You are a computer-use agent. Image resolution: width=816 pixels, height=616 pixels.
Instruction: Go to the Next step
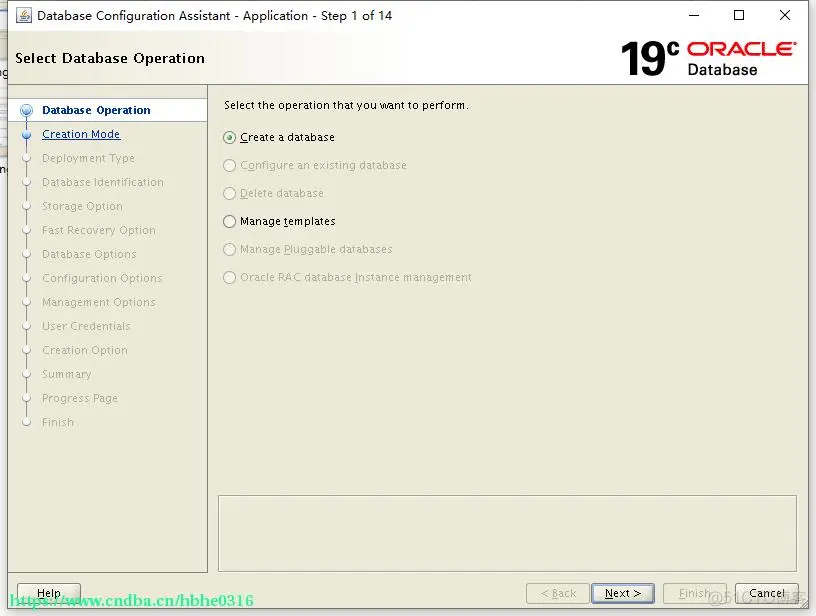point(622,593)
